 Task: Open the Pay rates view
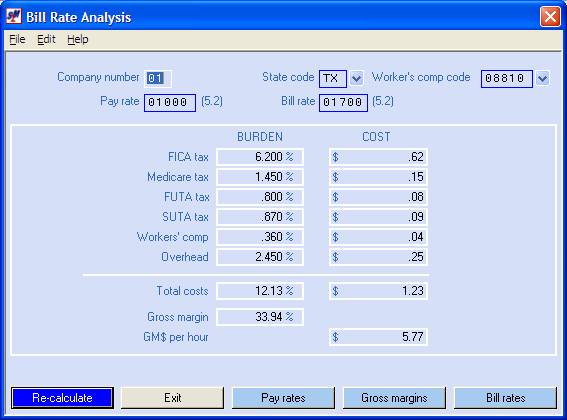284,398
